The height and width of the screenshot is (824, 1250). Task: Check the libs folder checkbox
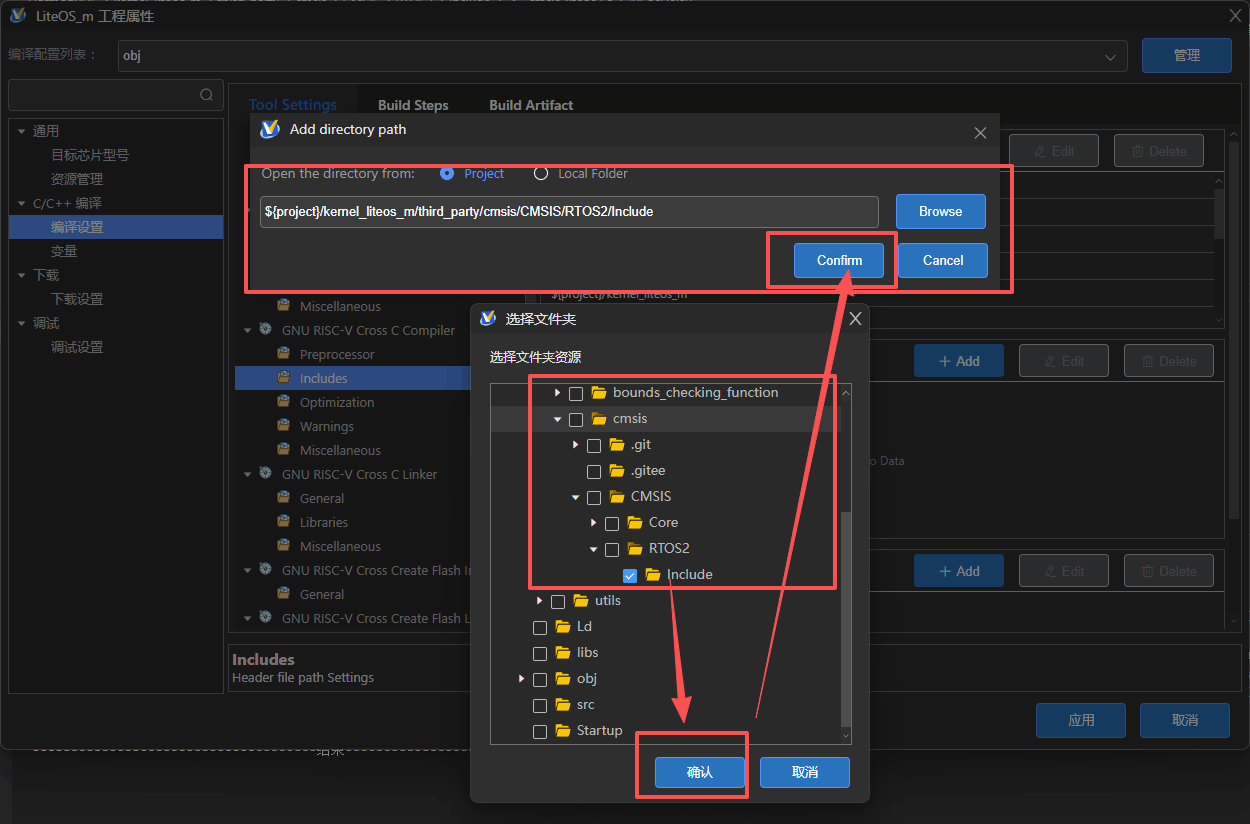[540, 653]
